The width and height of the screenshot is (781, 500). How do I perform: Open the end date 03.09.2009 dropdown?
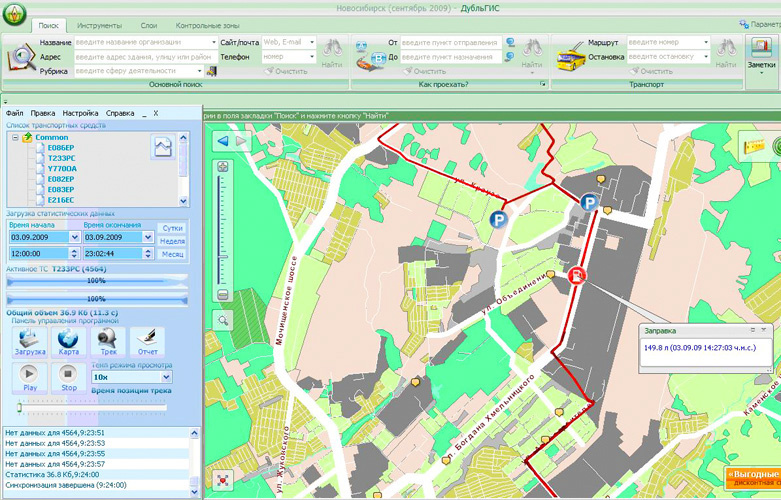pos(148,237)
